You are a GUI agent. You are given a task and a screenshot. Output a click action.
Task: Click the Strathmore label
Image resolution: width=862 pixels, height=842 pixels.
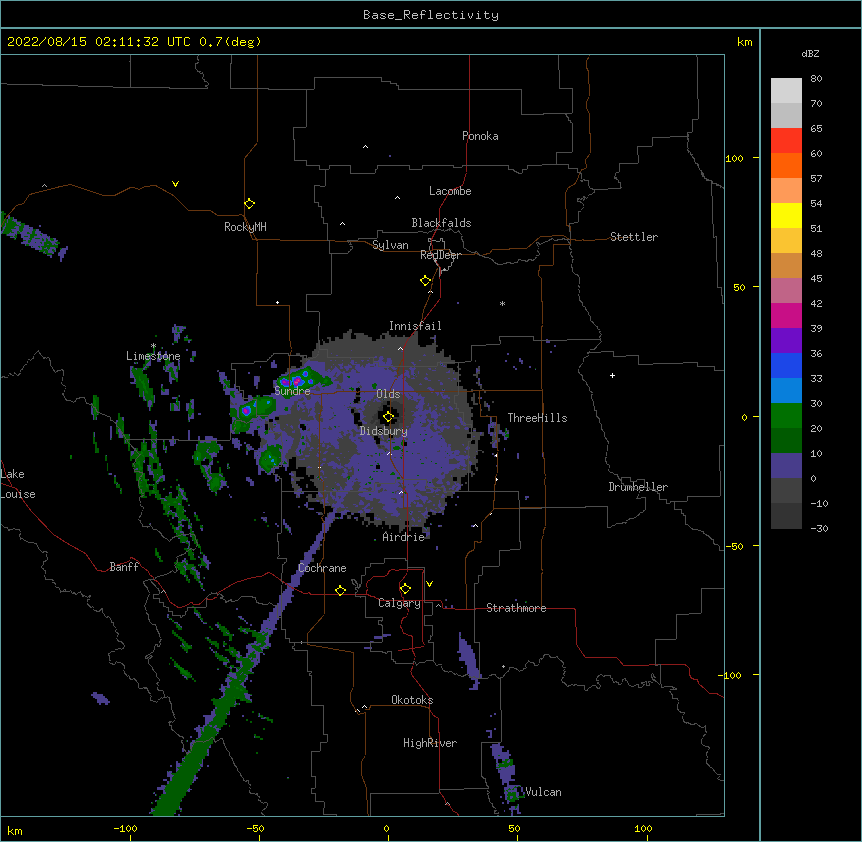point(516,608)
